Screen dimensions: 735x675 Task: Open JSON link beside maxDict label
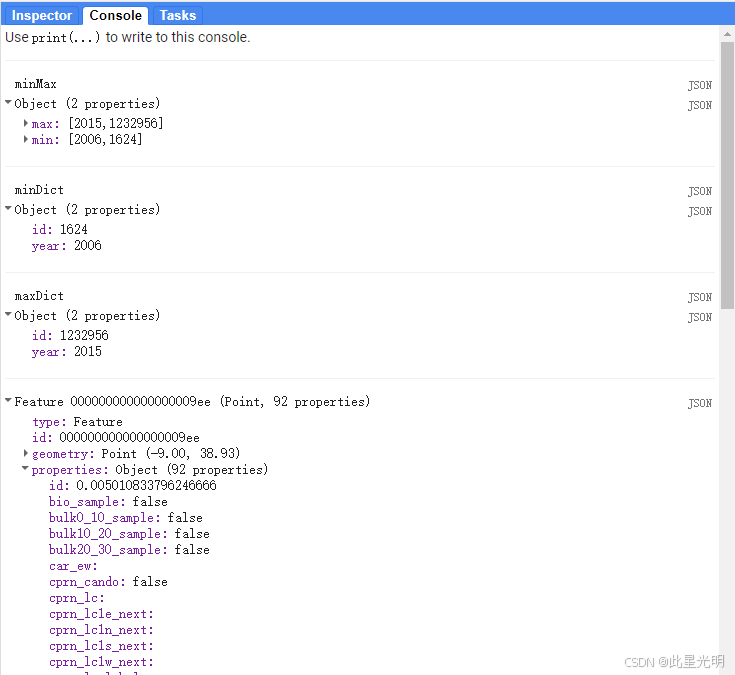point(699,297)
